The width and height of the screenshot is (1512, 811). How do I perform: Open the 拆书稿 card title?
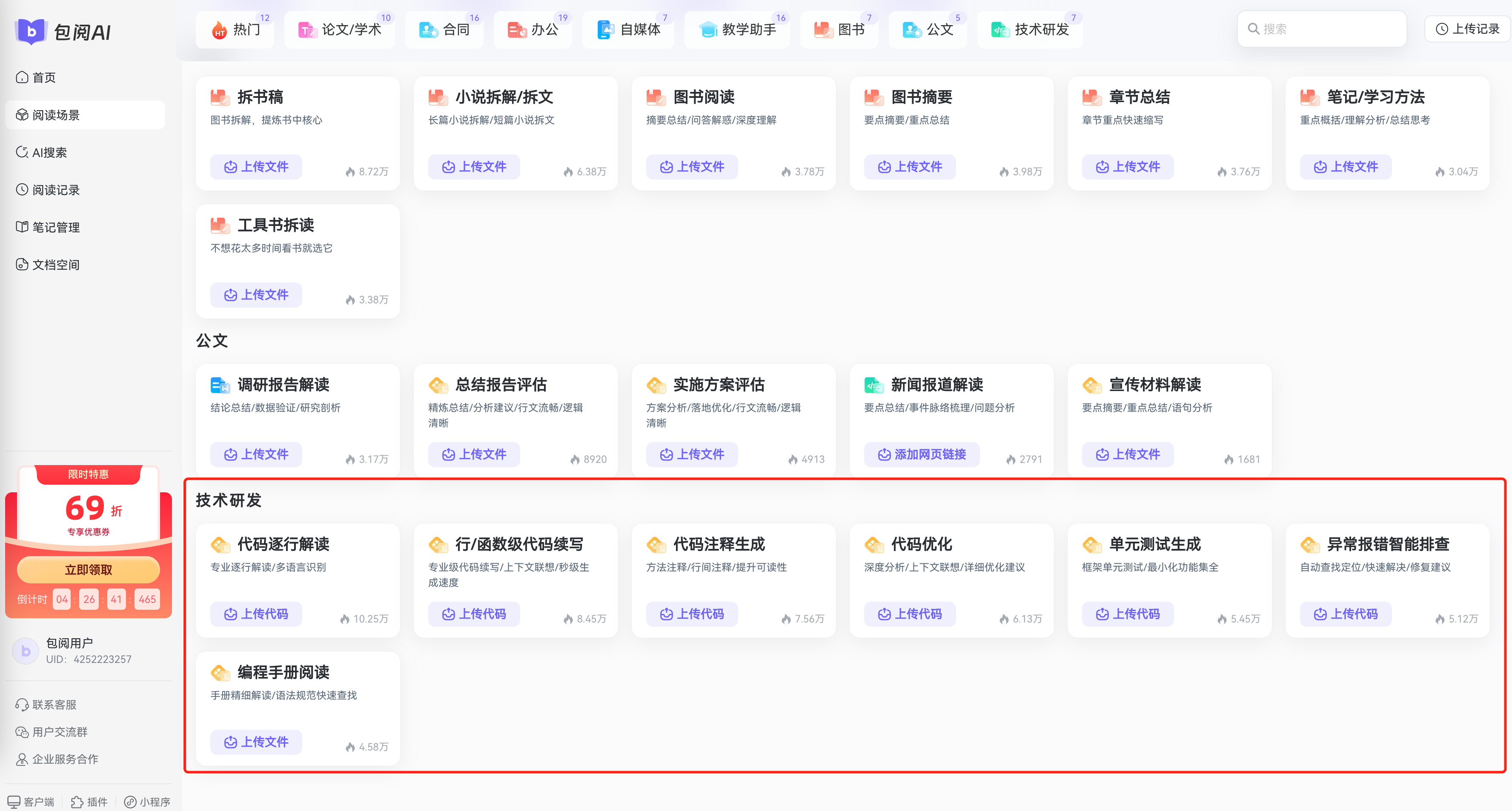pyautogui.click(x=260, y=97)
